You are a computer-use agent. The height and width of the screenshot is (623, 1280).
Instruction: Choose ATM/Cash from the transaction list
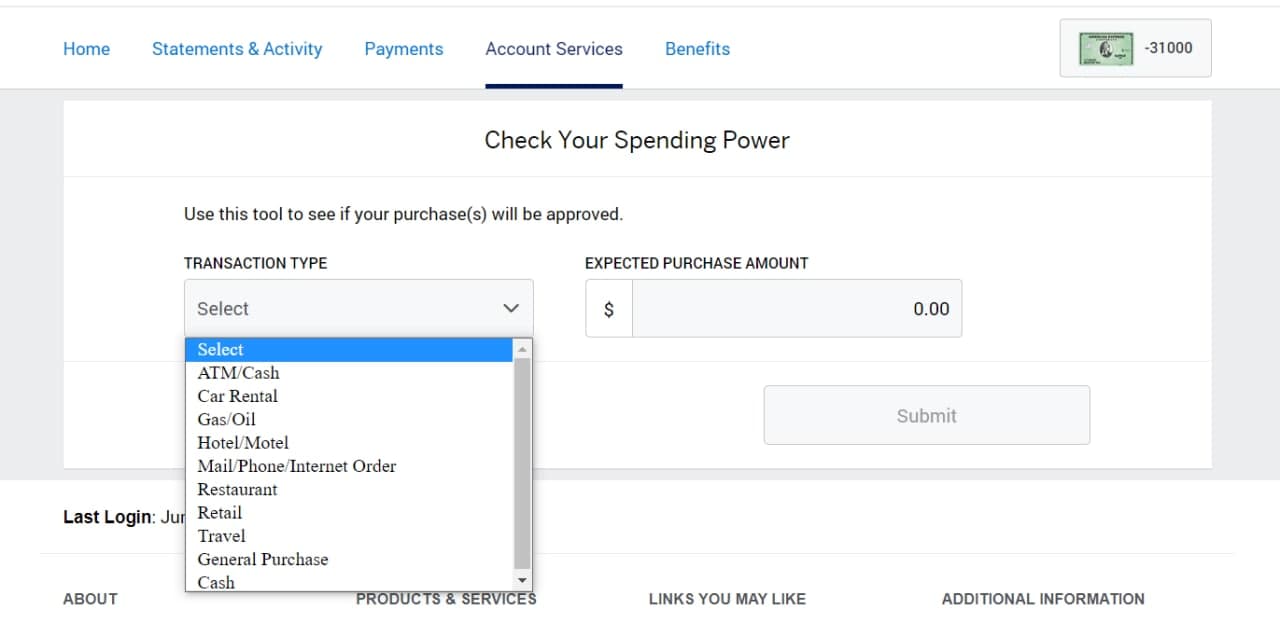238,373
